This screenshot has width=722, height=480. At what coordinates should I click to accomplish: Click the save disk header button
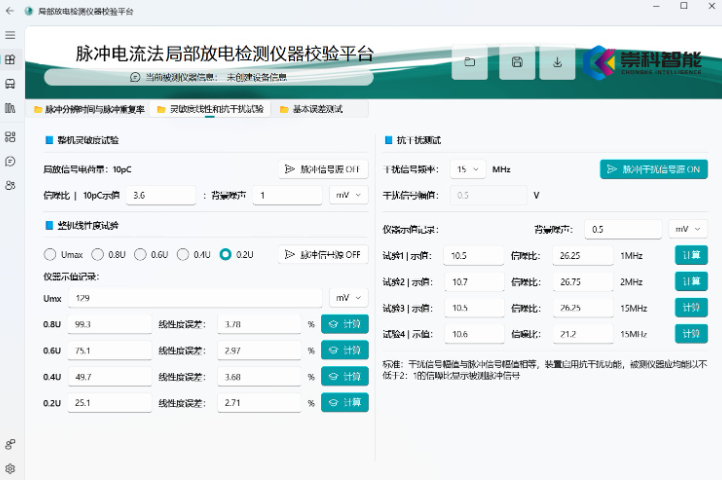pyautogui.click(x=517, y=62)
